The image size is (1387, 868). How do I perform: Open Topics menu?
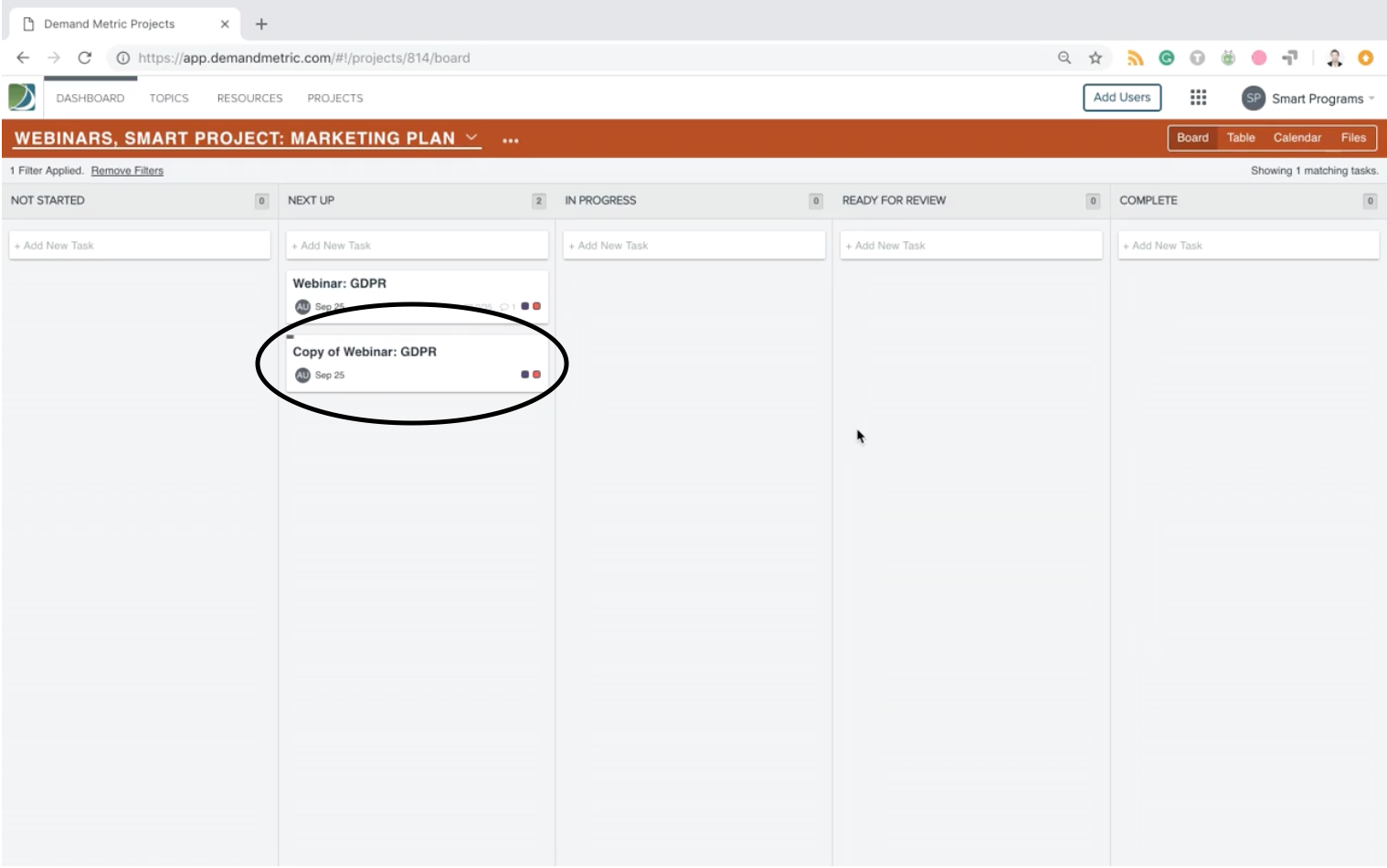point(169,98)
